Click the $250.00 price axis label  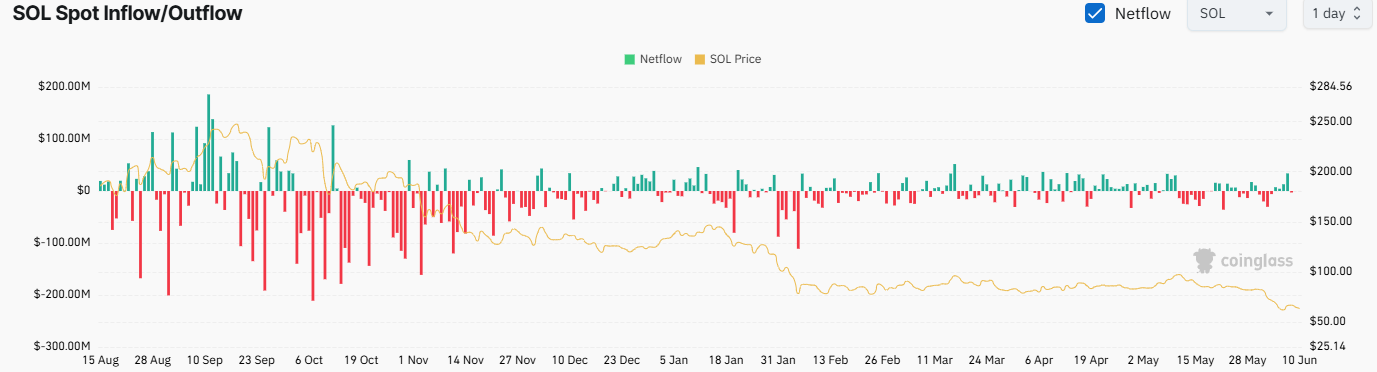[x=1330, y=121]
